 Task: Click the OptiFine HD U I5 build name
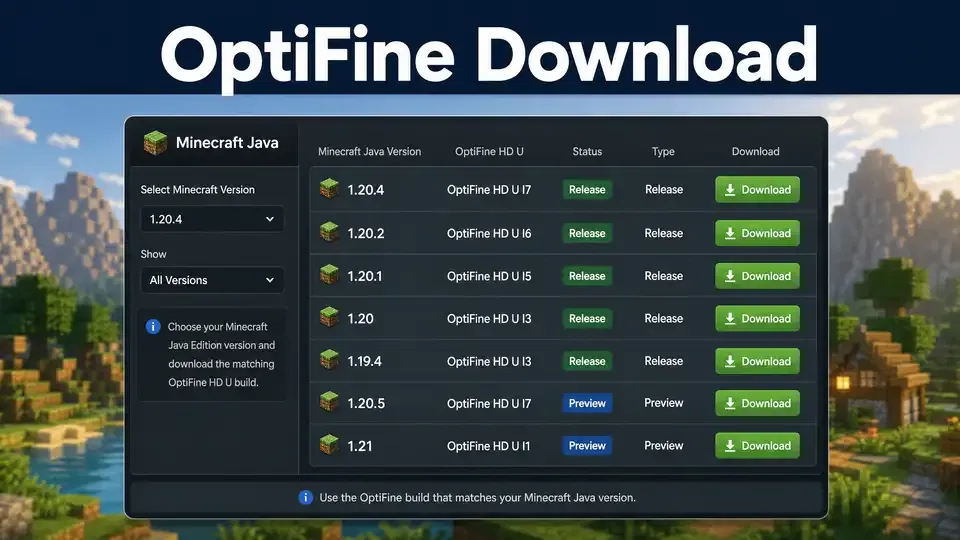(489, 276)
